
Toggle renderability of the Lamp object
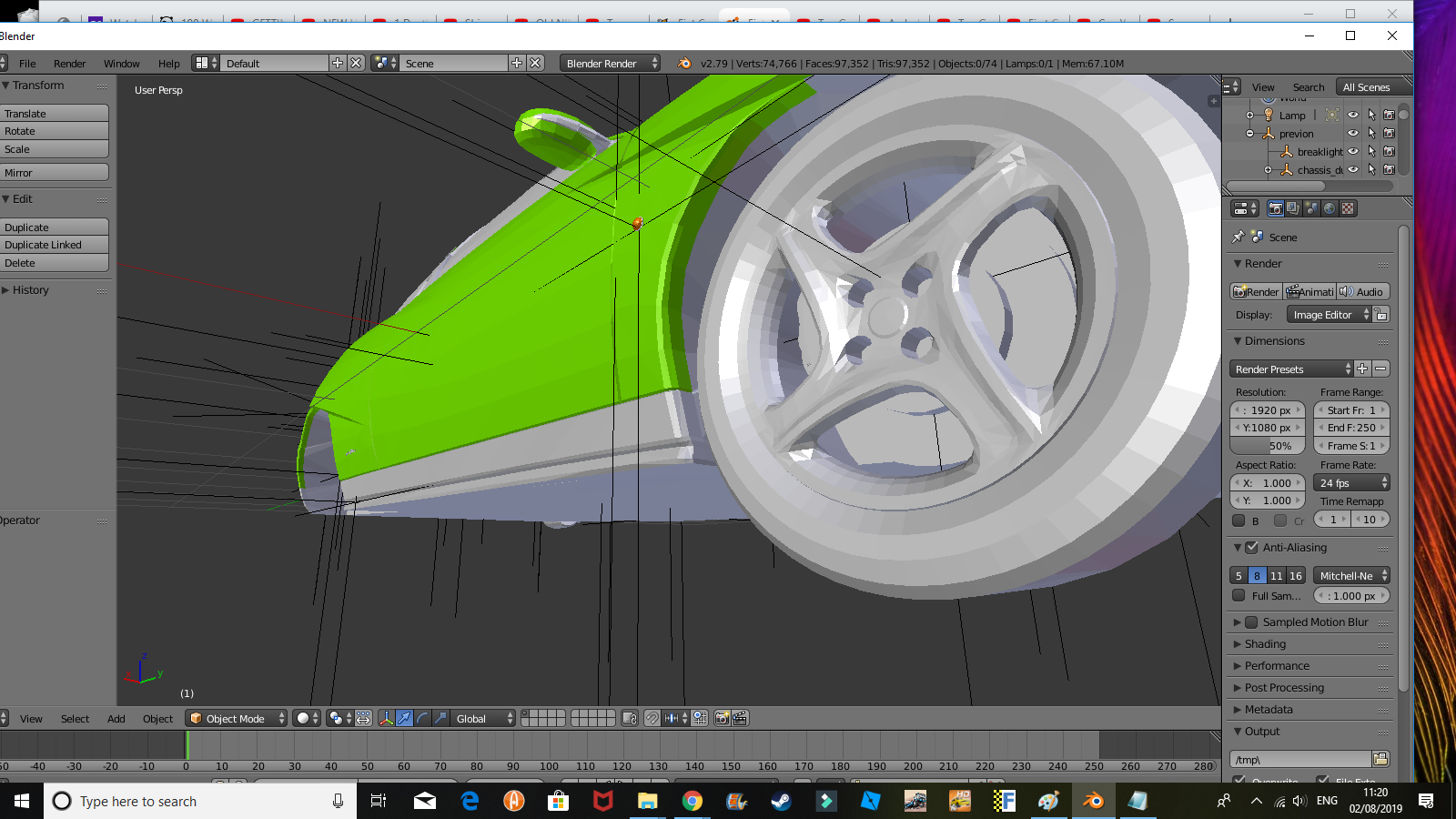click(1389, 115)
